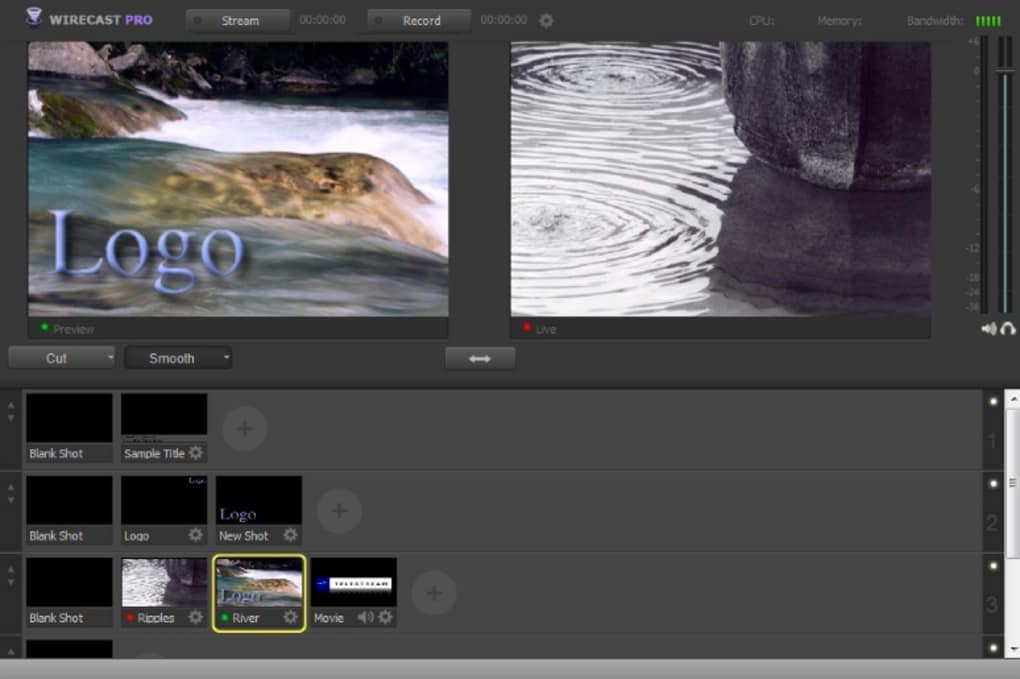Open settings gear of New Shot
The image size is (1020, 679).
point(291,535)
